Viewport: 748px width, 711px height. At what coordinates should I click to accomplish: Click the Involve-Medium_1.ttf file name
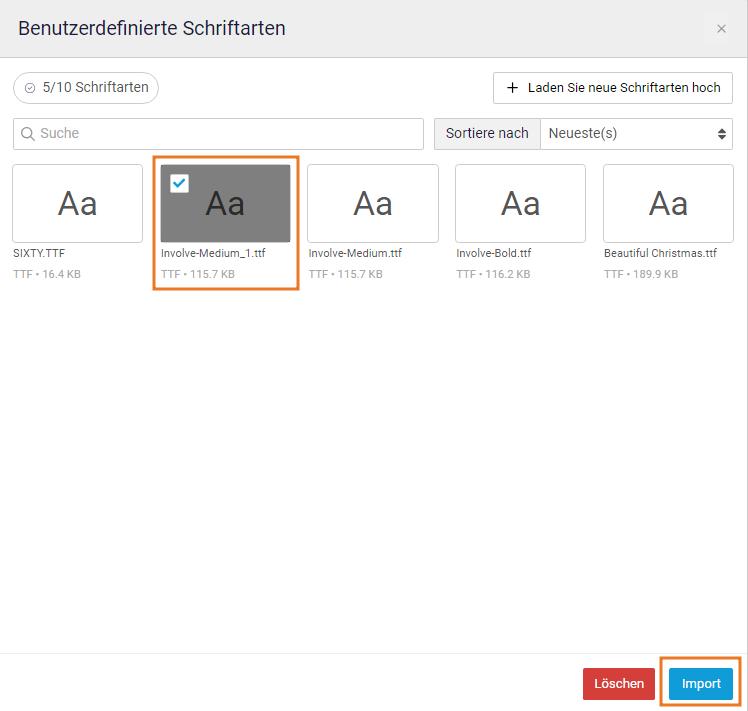coord(213,253)
